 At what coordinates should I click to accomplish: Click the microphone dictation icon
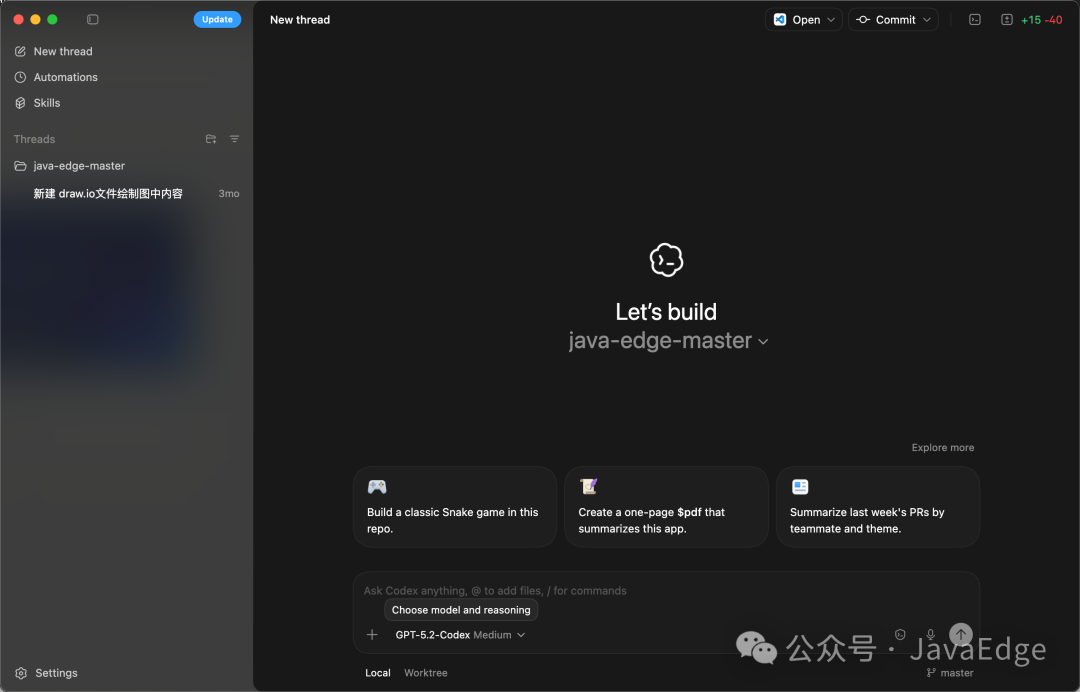pyautogui.click(x=931, y=634)
